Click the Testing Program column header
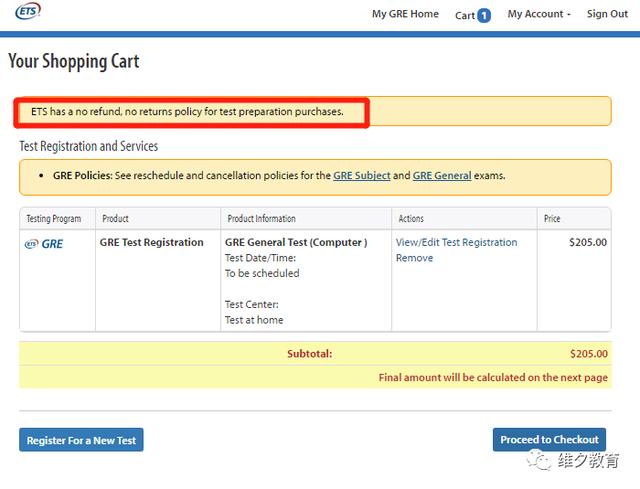Image resolution: width=640 pixels, height=489 pixels. click(53, 219)
